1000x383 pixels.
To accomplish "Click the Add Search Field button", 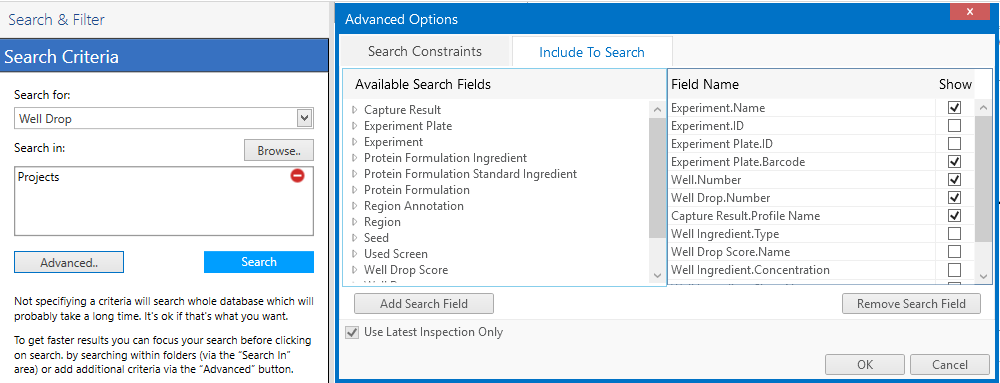I will click(x=424, y=304).
